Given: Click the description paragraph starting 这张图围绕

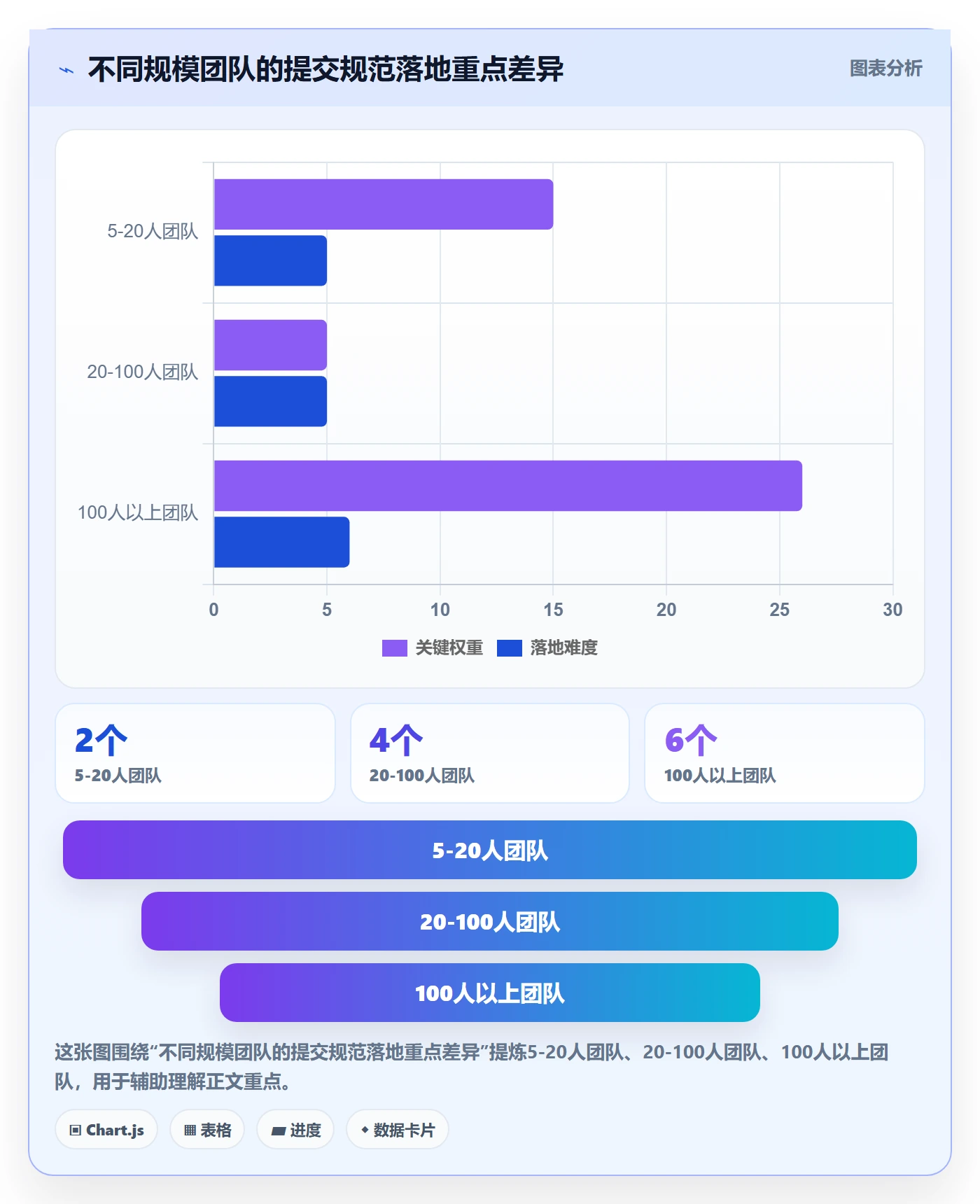Looking at the screenshot, I should 472,1067.
